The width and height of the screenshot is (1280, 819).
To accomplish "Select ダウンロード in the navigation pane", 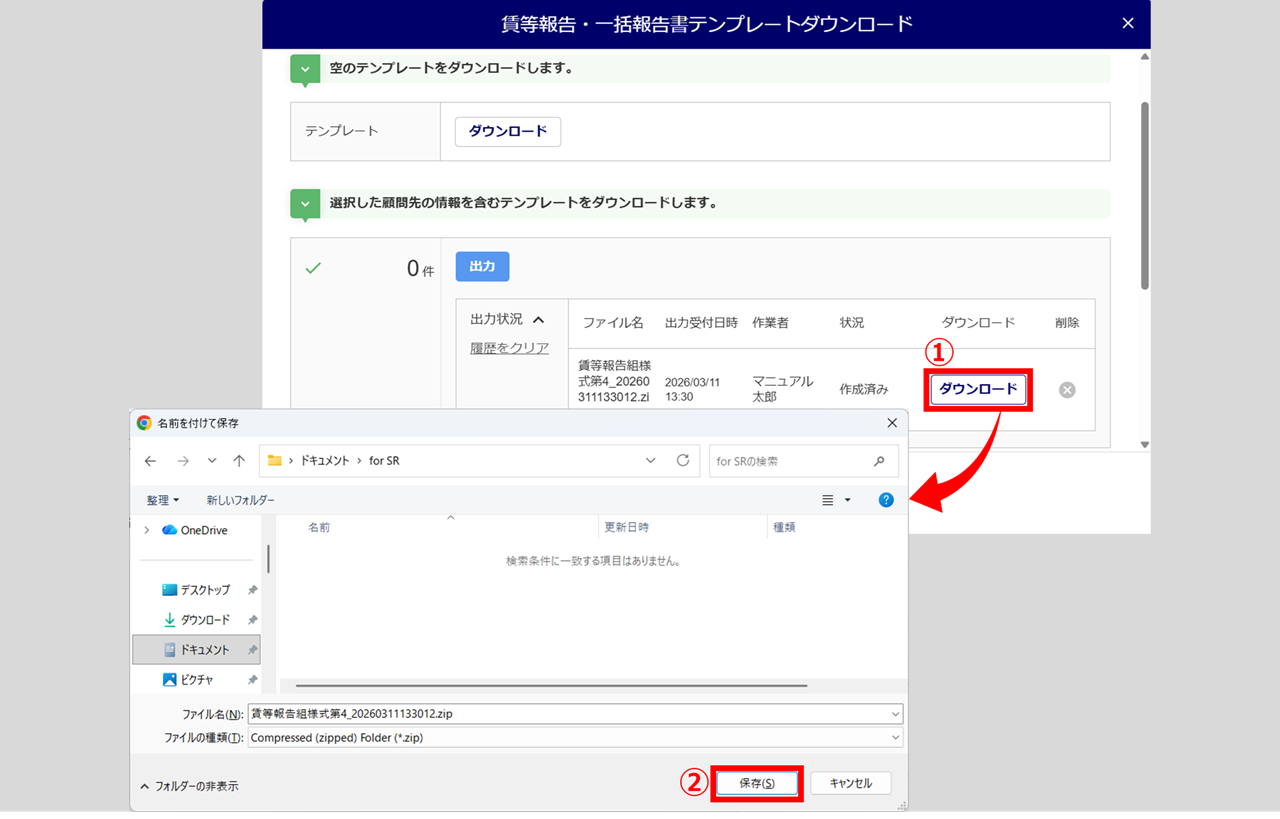I will point(204,620).
